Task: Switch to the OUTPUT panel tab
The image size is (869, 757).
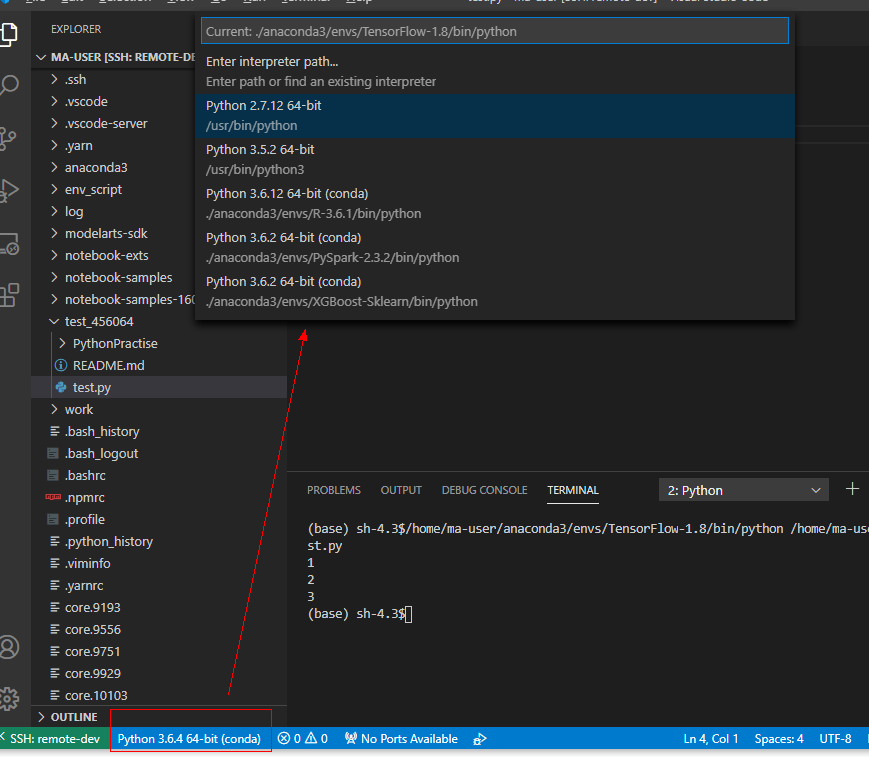Action: click(x=401, y=490)
